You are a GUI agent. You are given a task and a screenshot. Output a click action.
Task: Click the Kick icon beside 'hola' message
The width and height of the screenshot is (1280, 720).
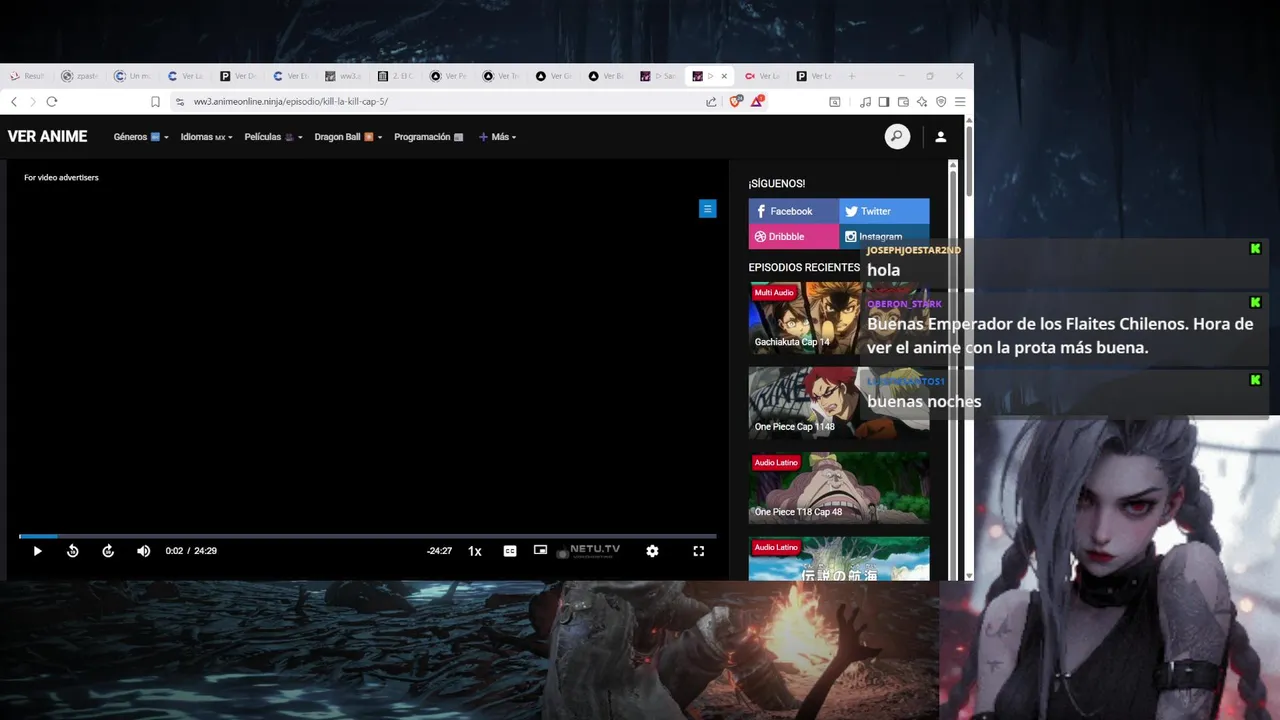[x=1255, y=249]
